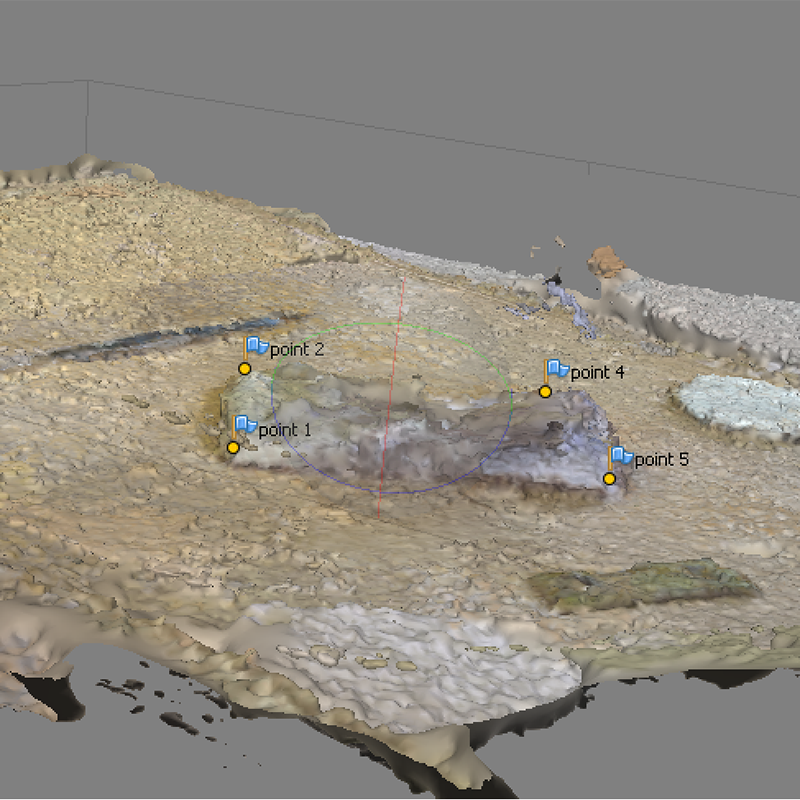800x800 pixels.
Task: Select the yellow marker dot of point 1
Action: pos(233,447)
